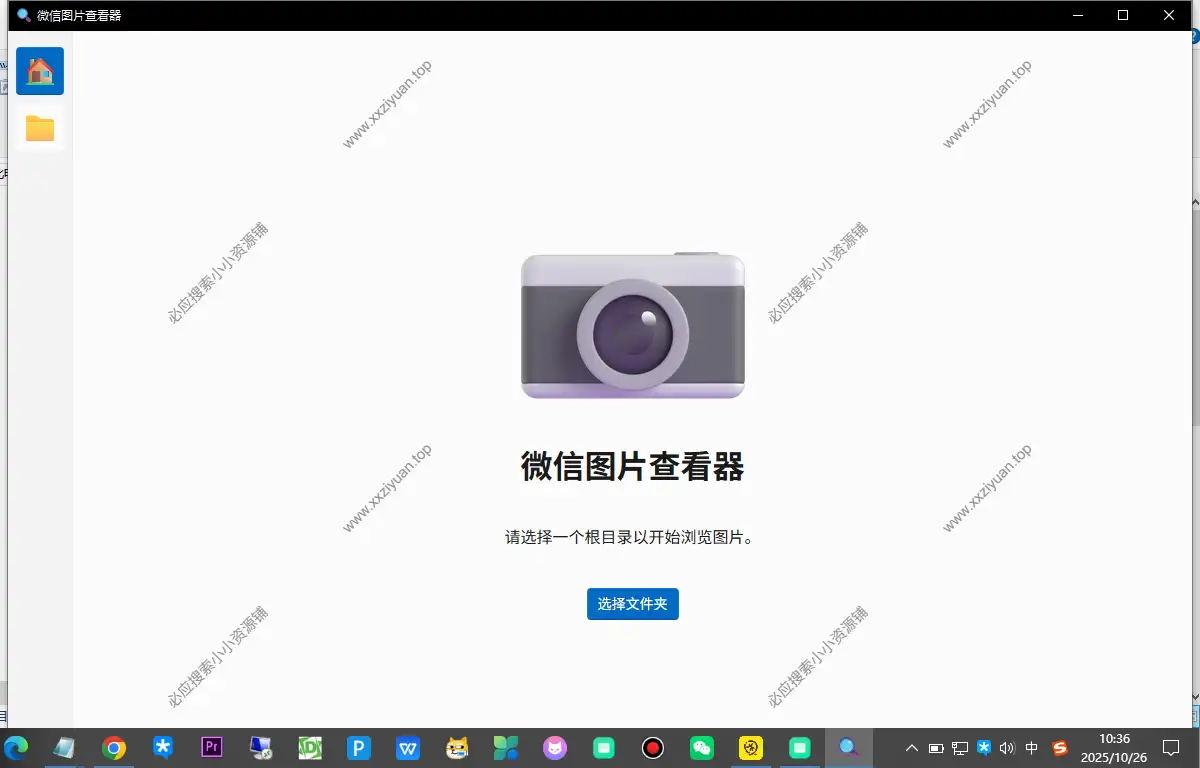Click the volume speaker tray icon
The height and width of the screenshot is (768, 1200).
pos(1007,748)
